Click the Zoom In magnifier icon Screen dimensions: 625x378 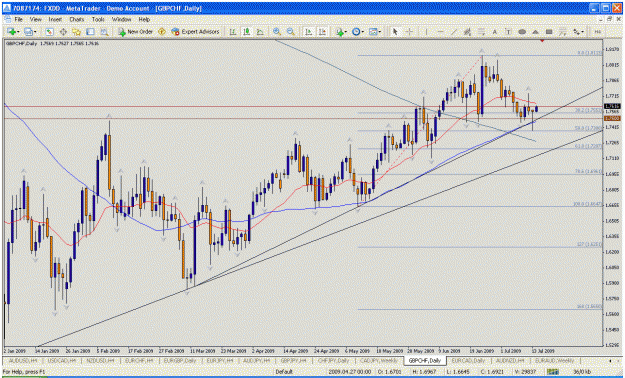[277, 32]
